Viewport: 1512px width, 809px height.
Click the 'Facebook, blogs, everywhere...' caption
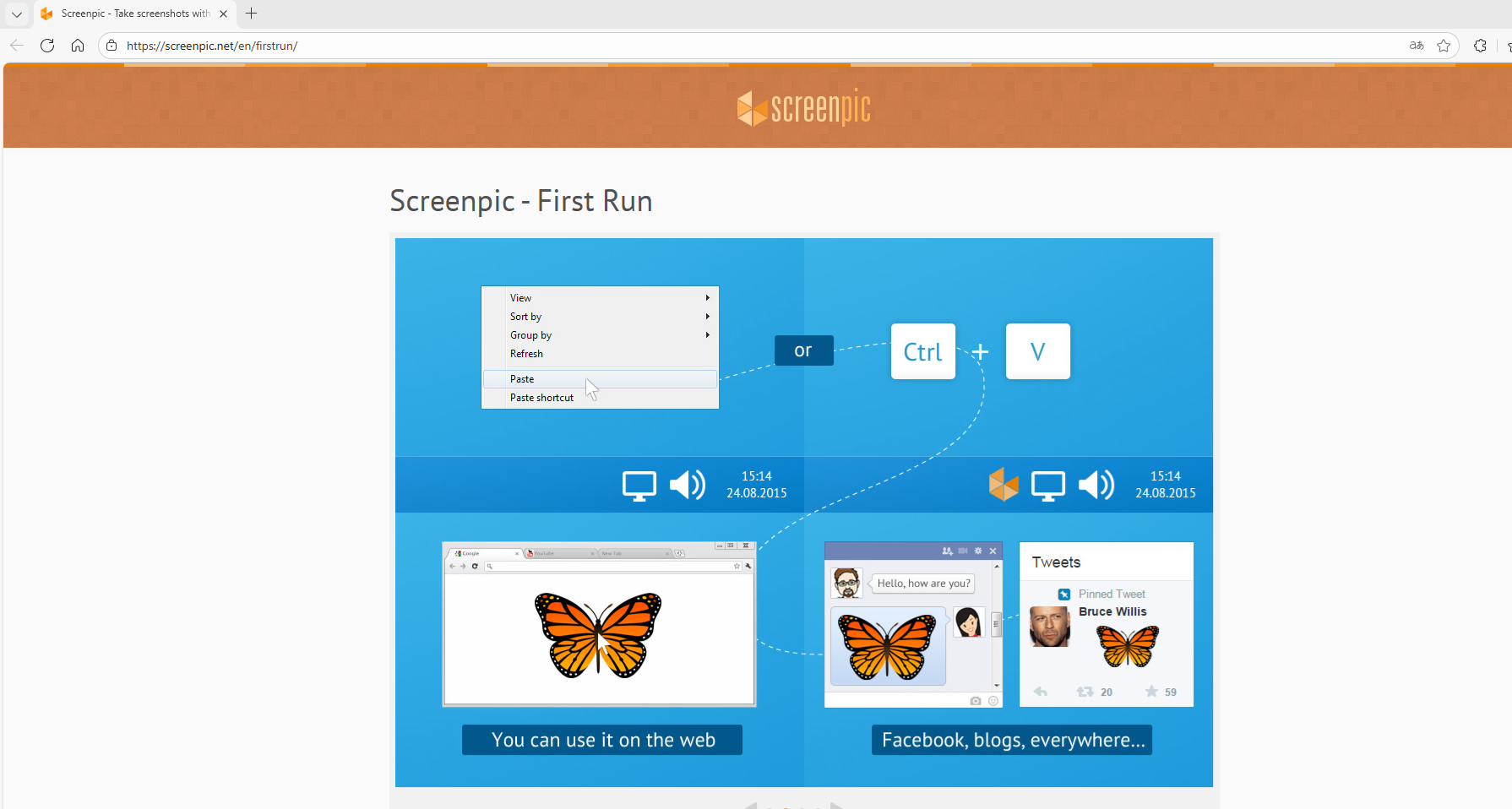click(1012, 740)
